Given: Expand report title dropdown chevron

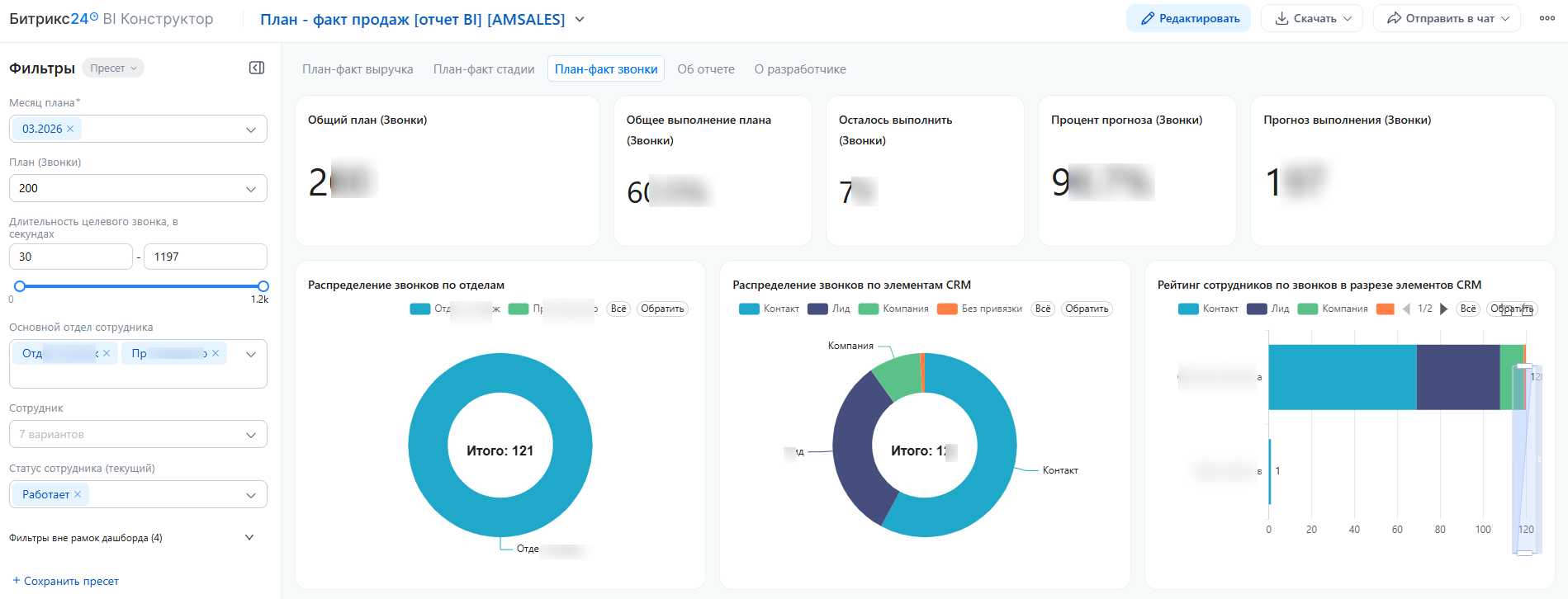Looking at the screenshot, I should (x=580, y=19).
